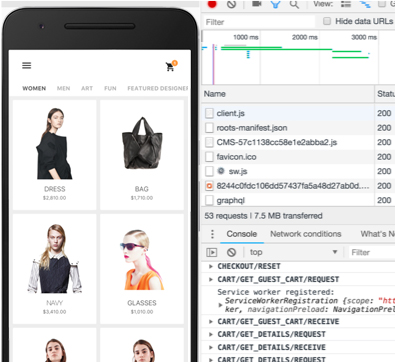Click the Status column header
The image size is (395, 362).
(385, 94)
